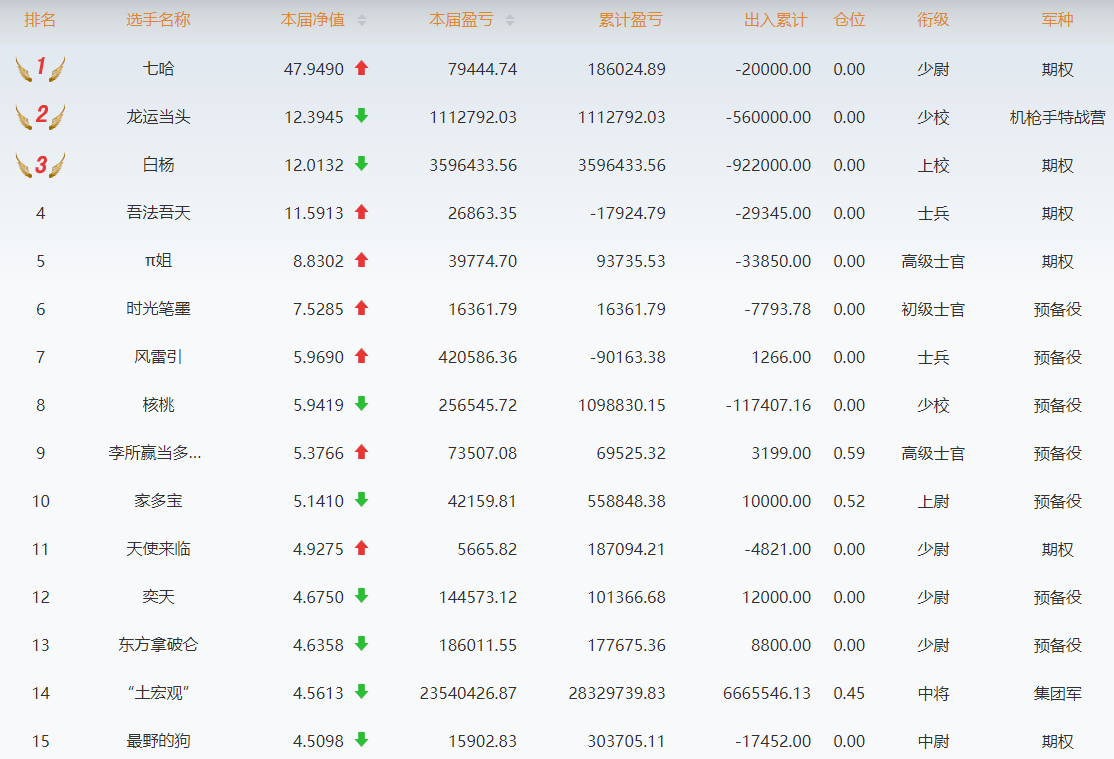This screenshot has height=759, width=1114.
Task: Open player “土宏观”
Action: pos(158,693)
